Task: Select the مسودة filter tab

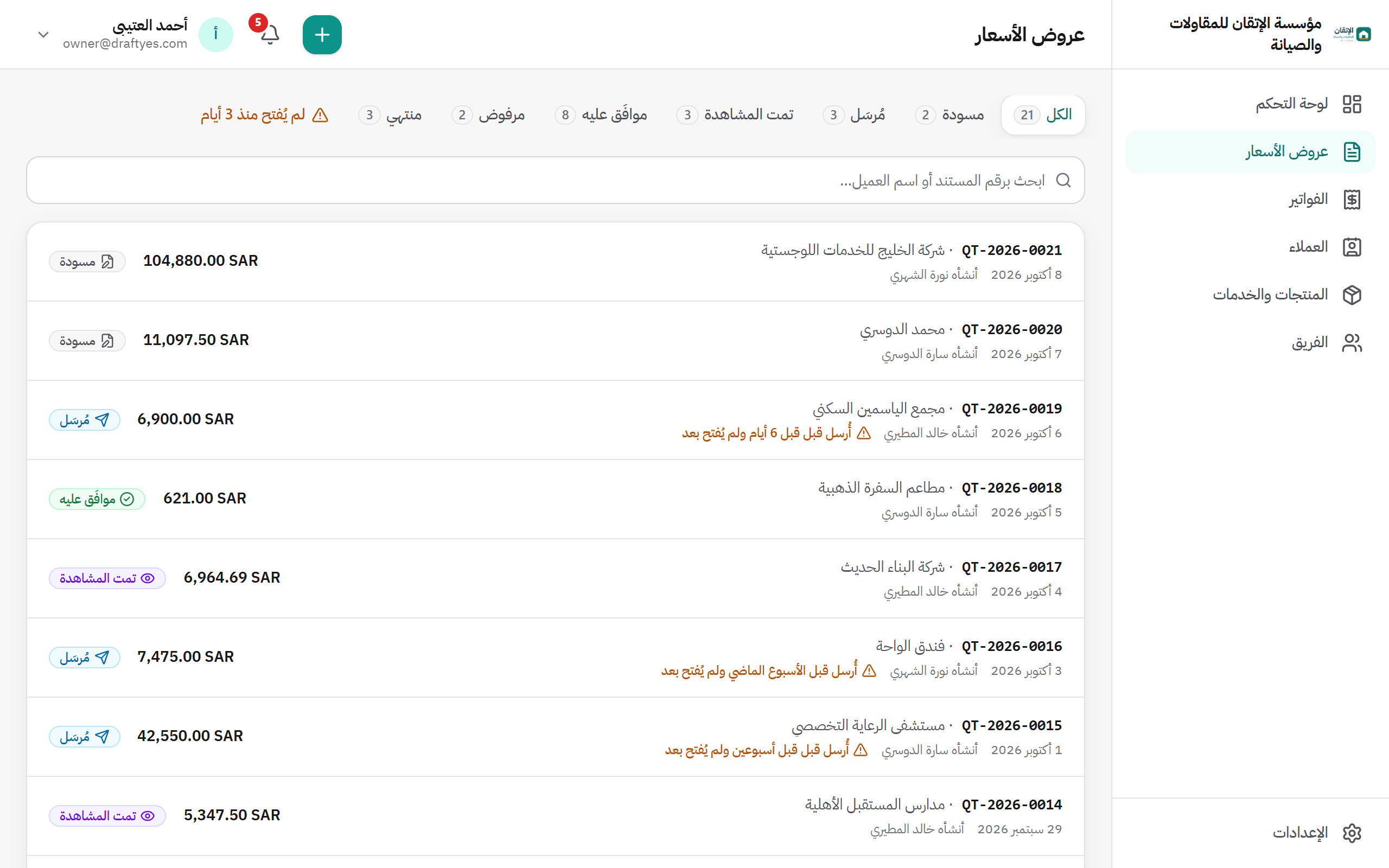Action: 950,115
